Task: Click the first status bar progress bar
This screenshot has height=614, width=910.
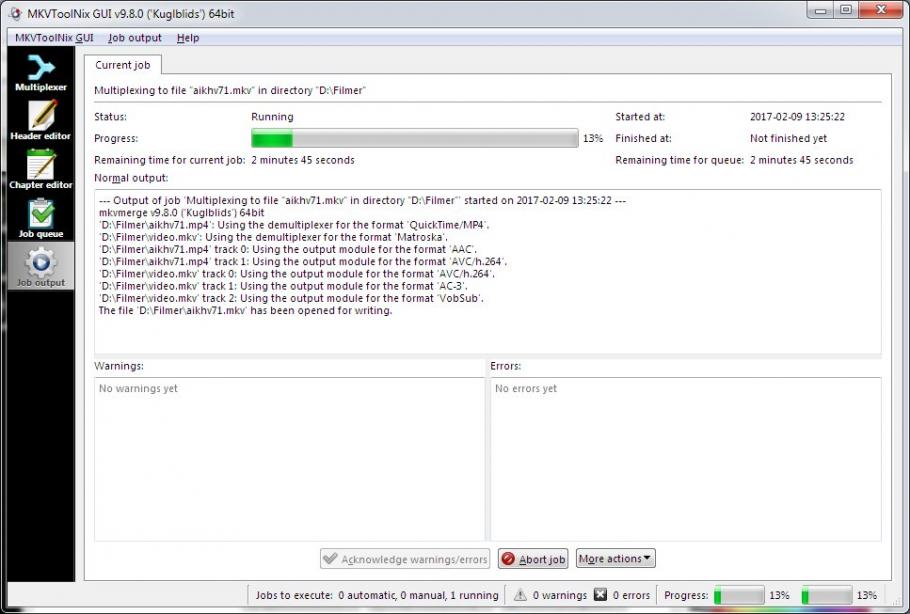Action: (739, 595)
